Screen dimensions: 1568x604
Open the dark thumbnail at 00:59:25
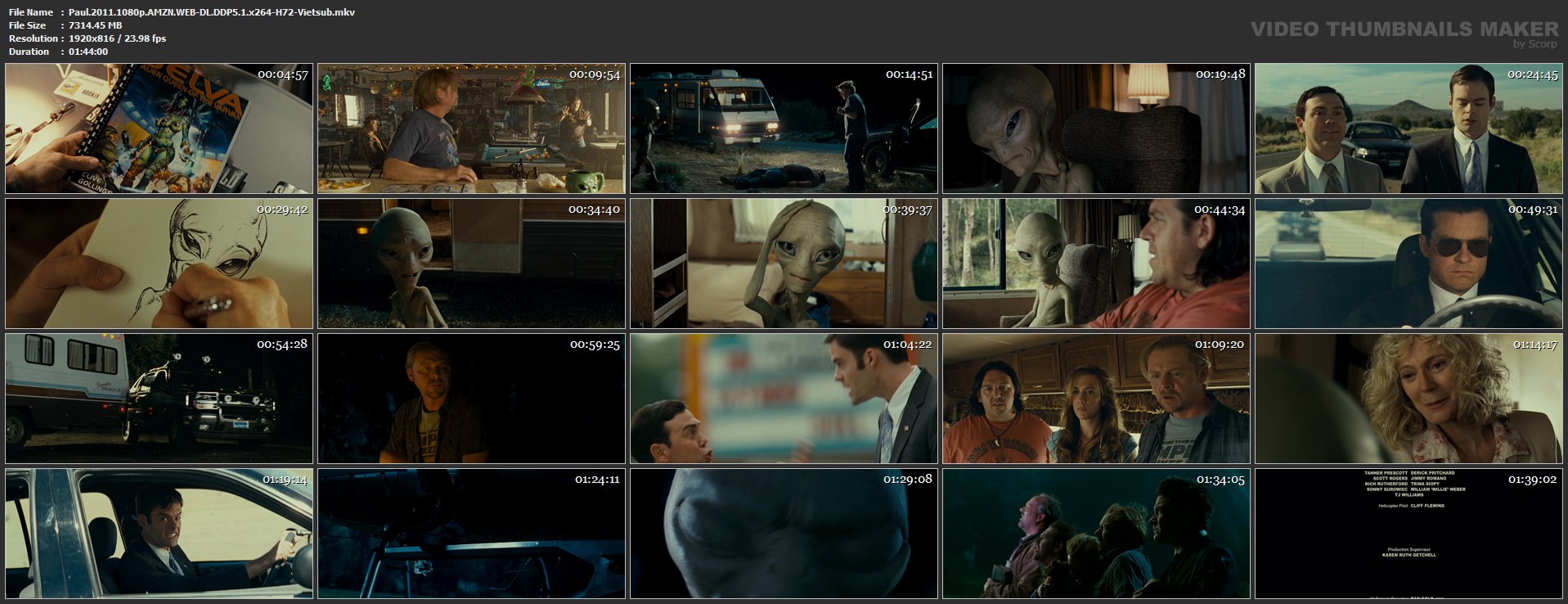[x=471, y=399]
